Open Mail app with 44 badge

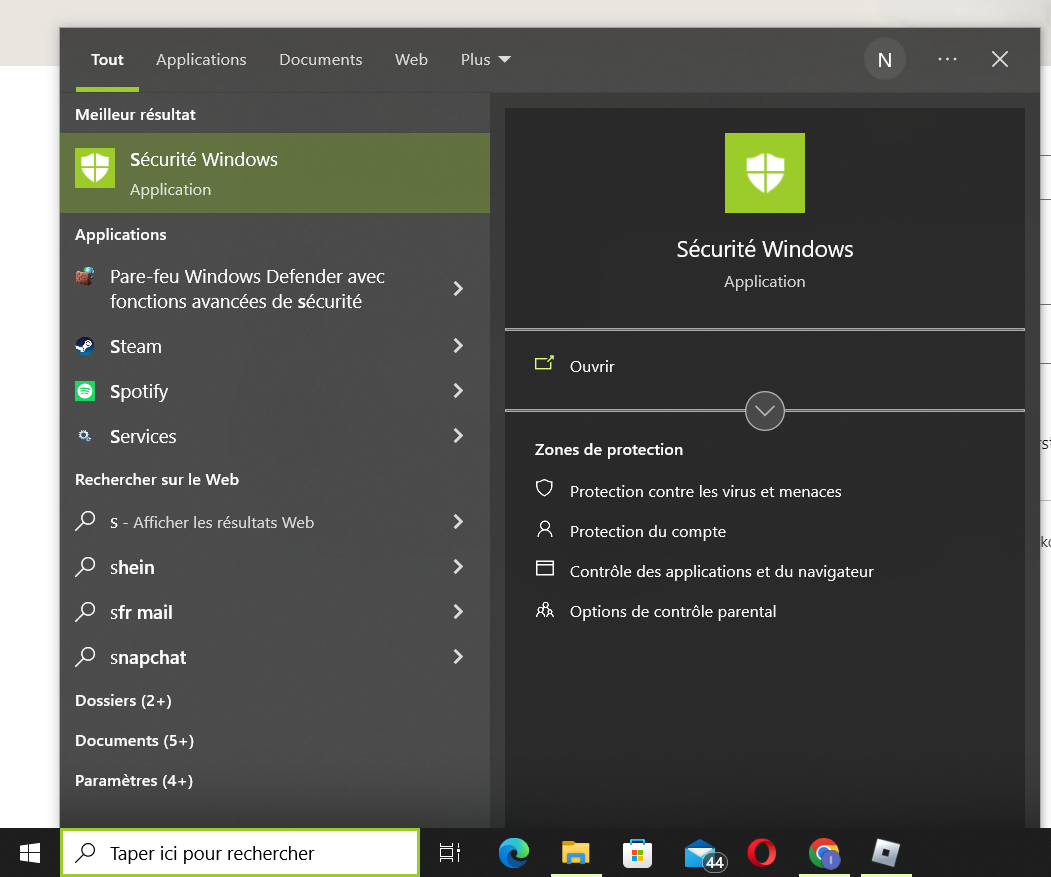(x=703, y=855)
